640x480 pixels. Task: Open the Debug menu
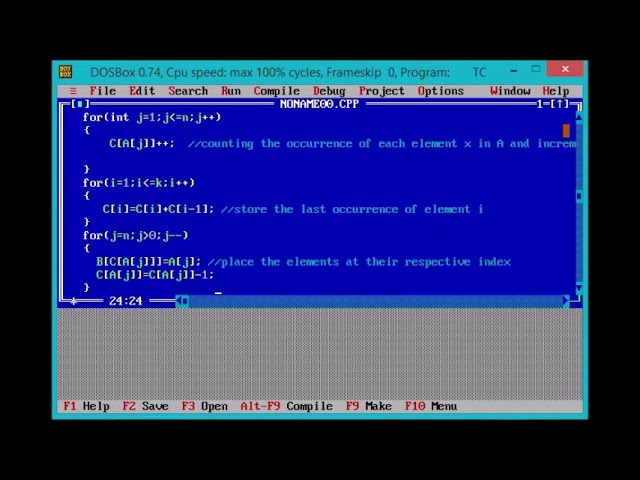tap(329, 91)
